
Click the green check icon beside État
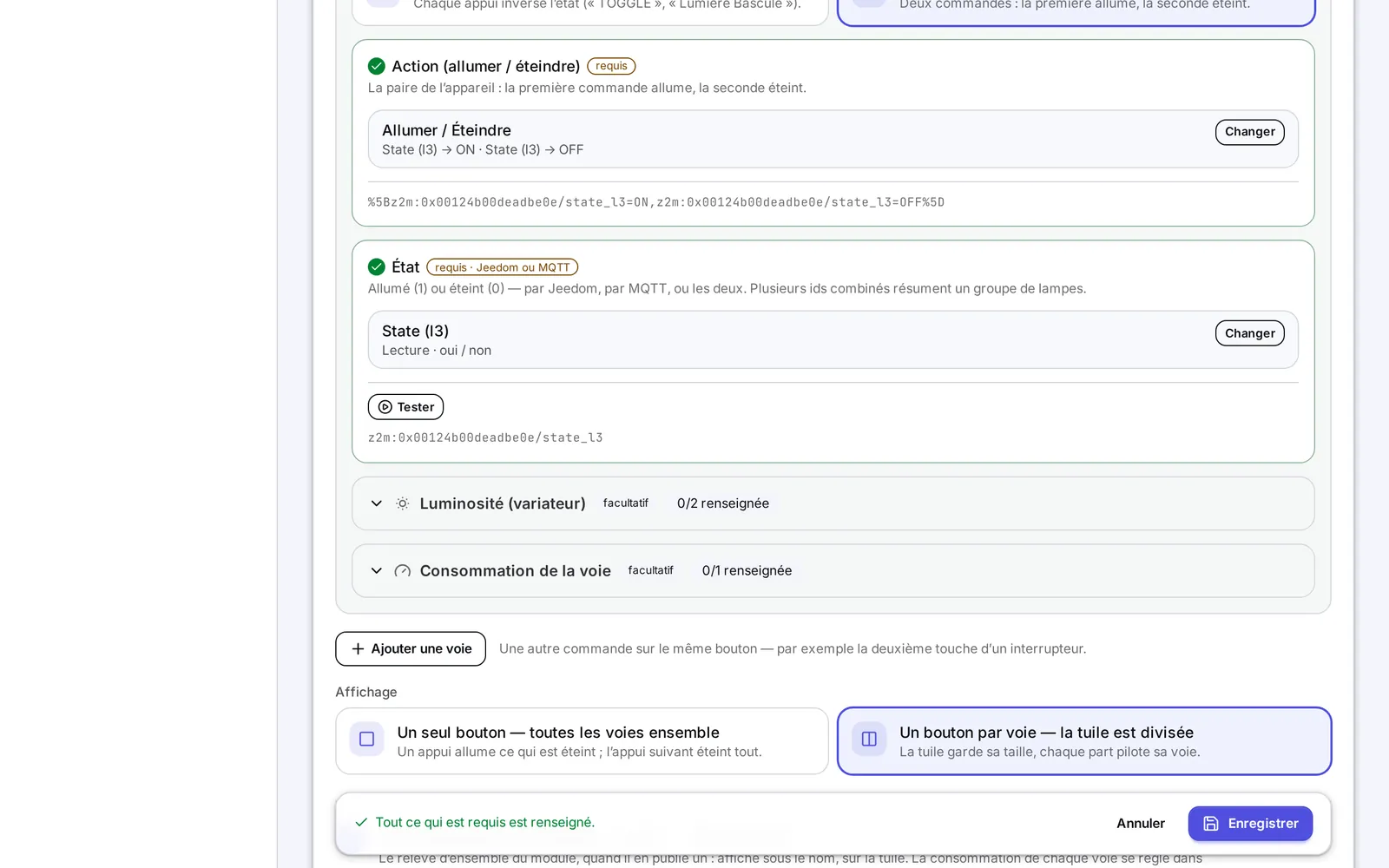pyautogui.click(x=376, y=266)
